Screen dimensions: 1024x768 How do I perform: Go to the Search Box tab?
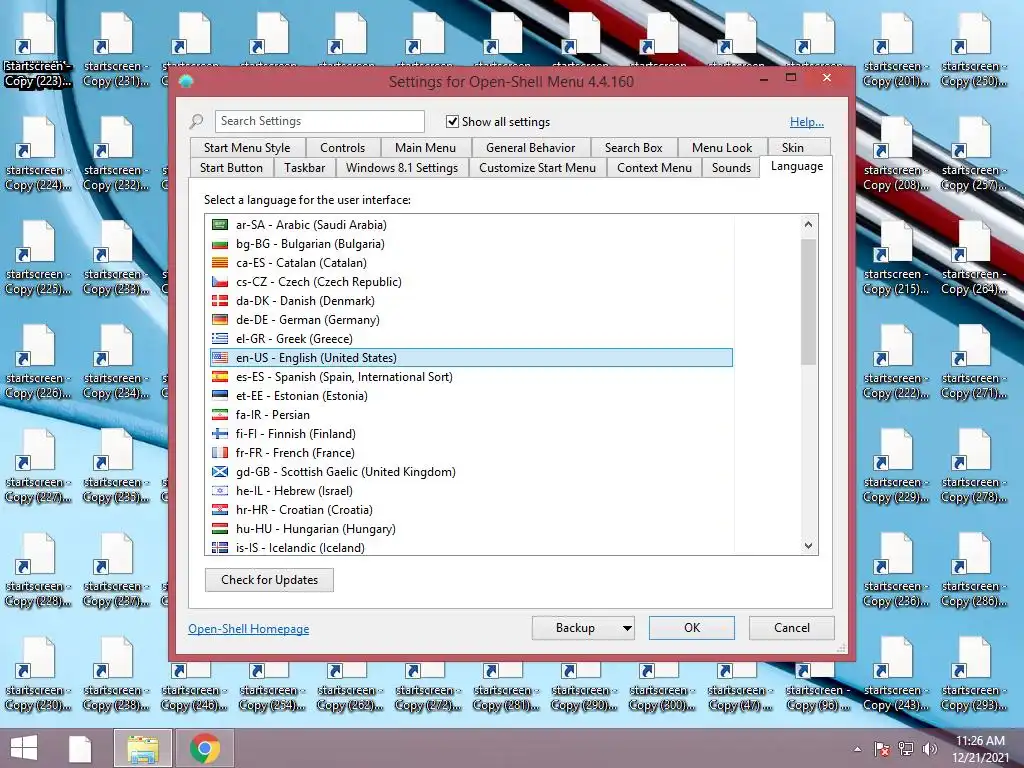[633, 148]
